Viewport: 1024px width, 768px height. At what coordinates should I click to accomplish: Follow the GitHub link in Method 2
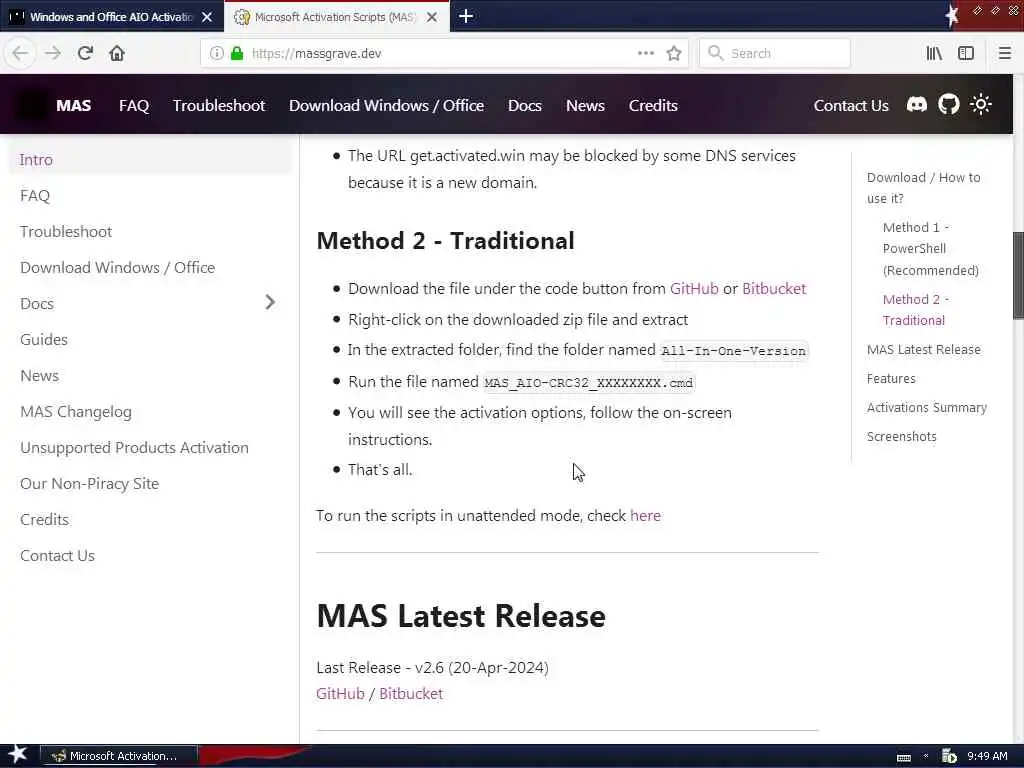point(694,289)
